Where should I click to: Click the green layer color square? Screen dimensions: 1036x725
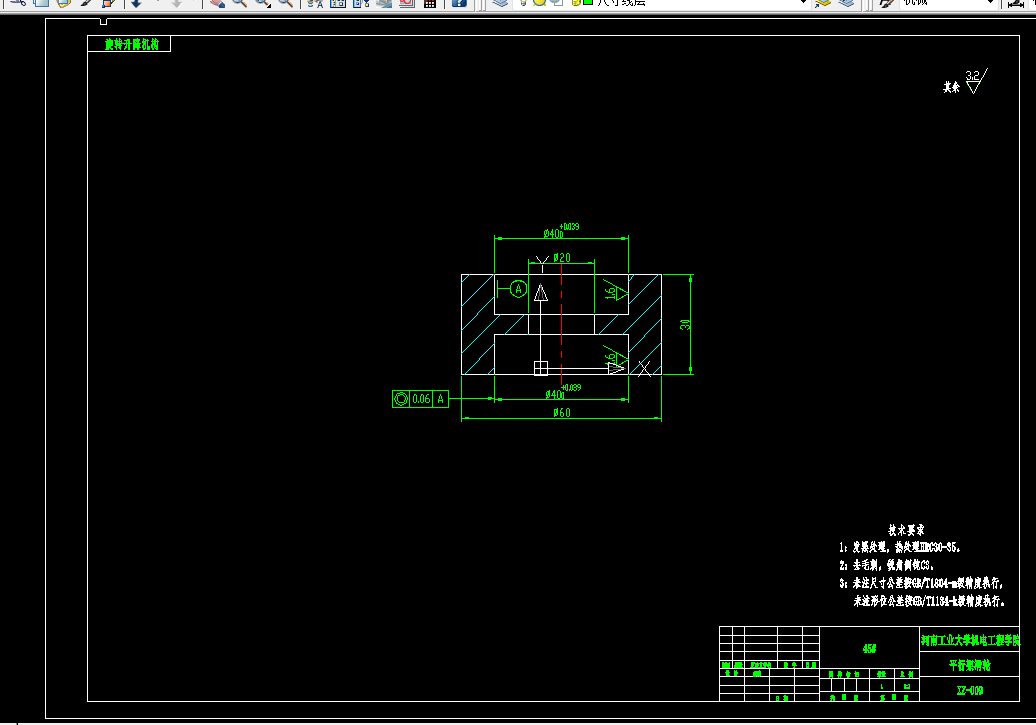click(x=588, y=3)
